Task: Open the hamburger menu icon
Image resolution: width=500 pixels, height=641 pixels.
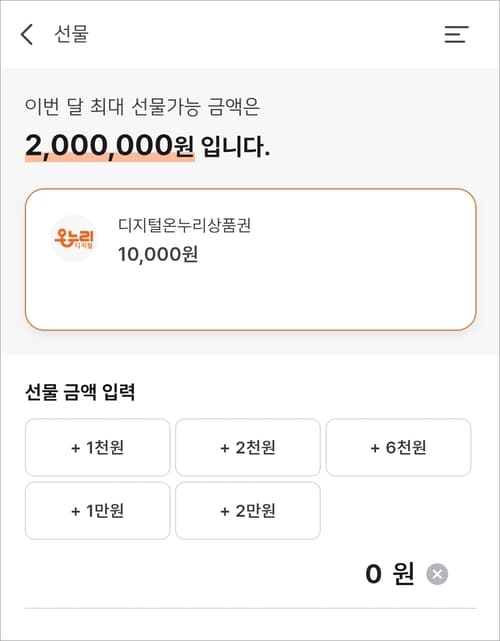Action: coord(456,34)
